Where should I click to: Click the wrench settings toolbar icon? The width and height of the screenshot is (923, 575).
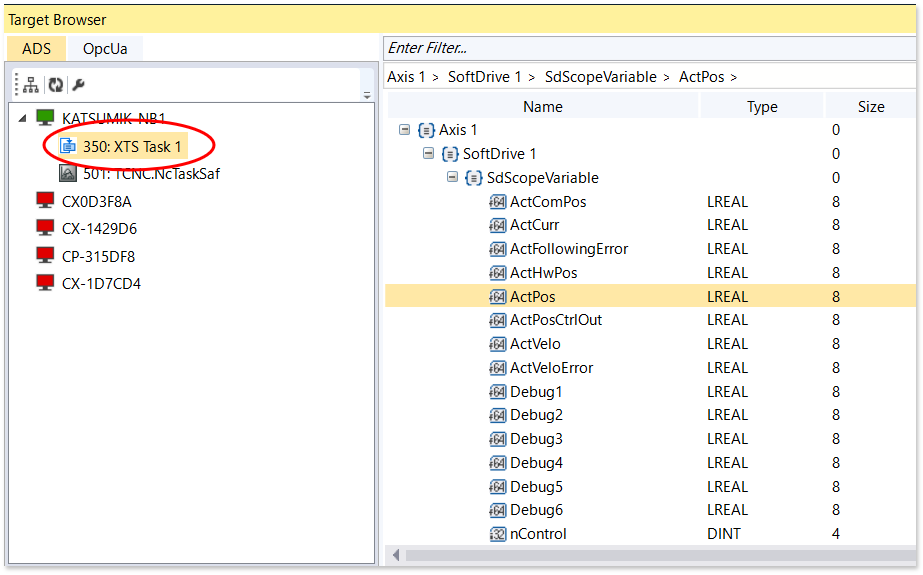click(79, 85)
